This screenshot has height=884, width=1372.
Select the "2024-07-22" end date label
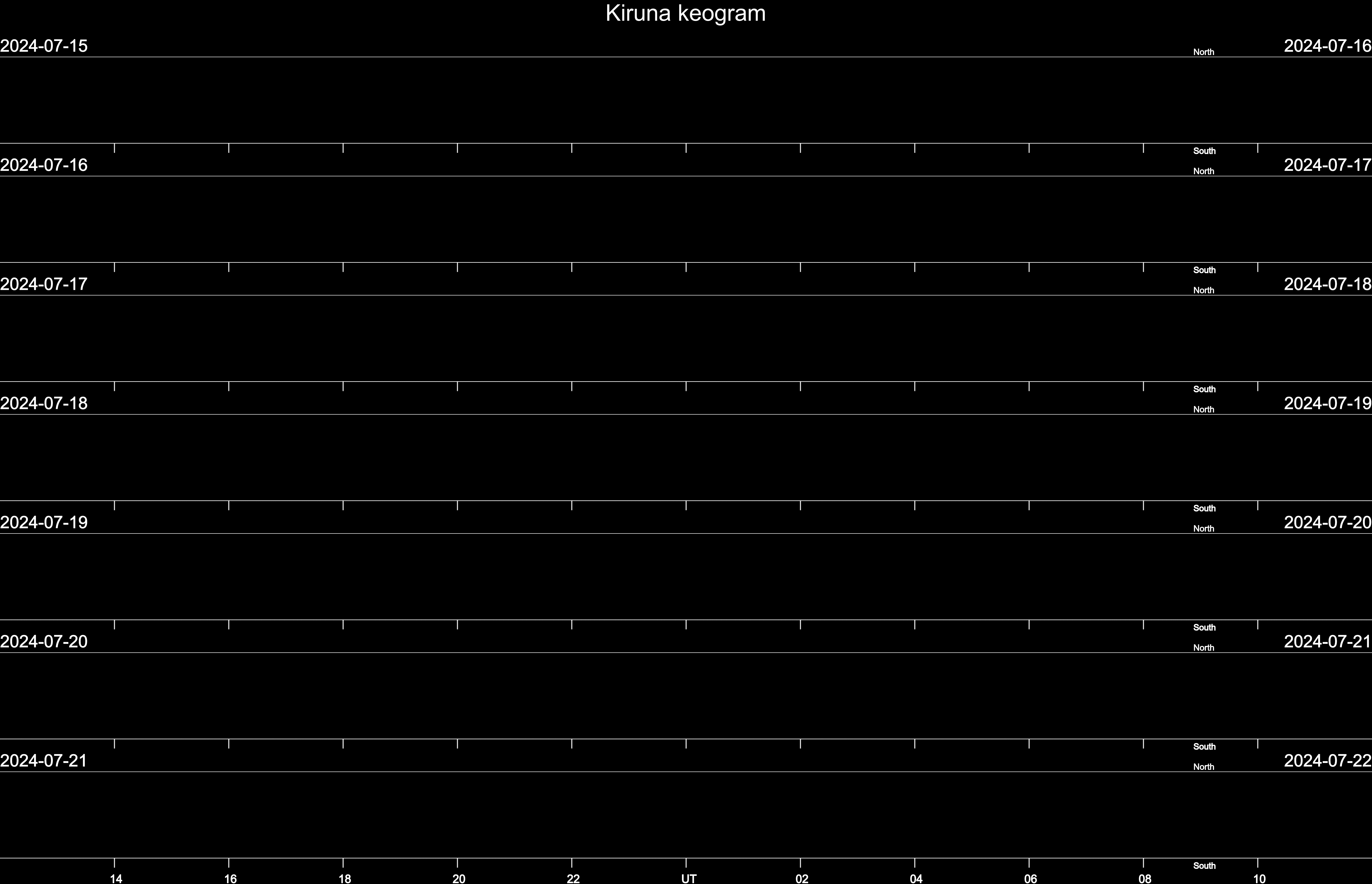1328,761
